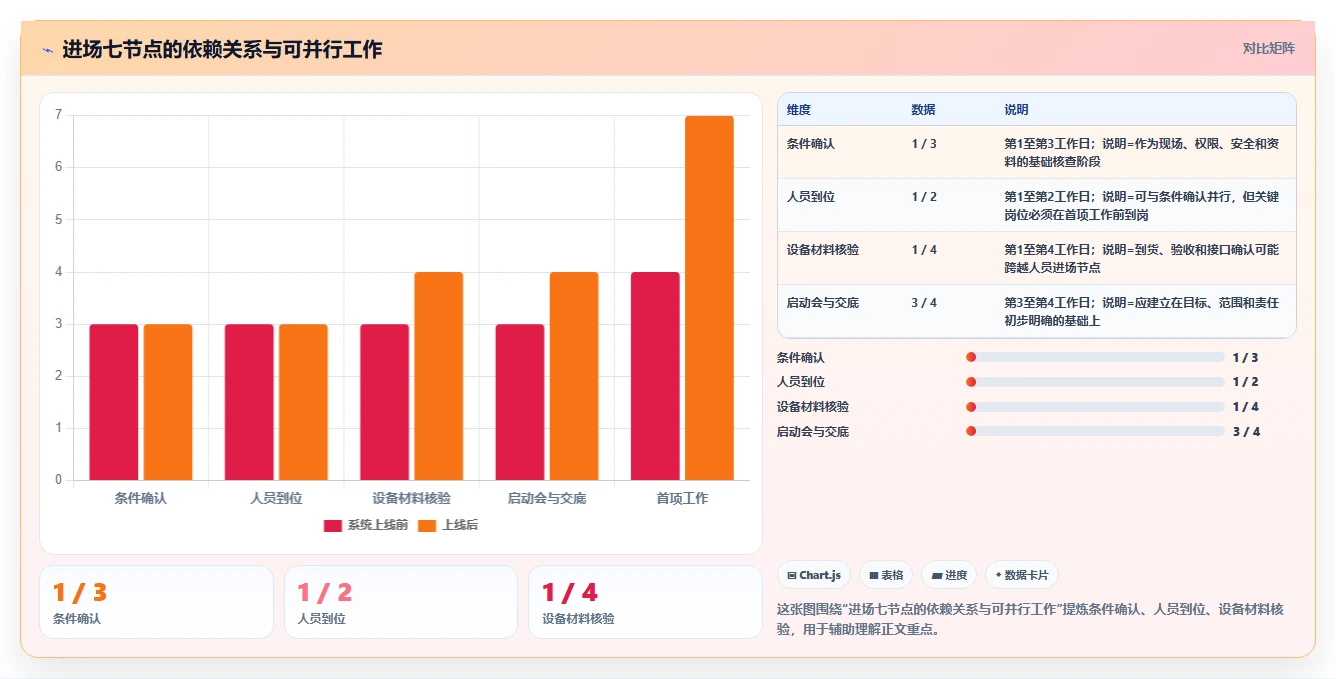Open the 1 / 4 设备材料核验 data card
This screenshot has width=1336, height=679.
[645, 602]
